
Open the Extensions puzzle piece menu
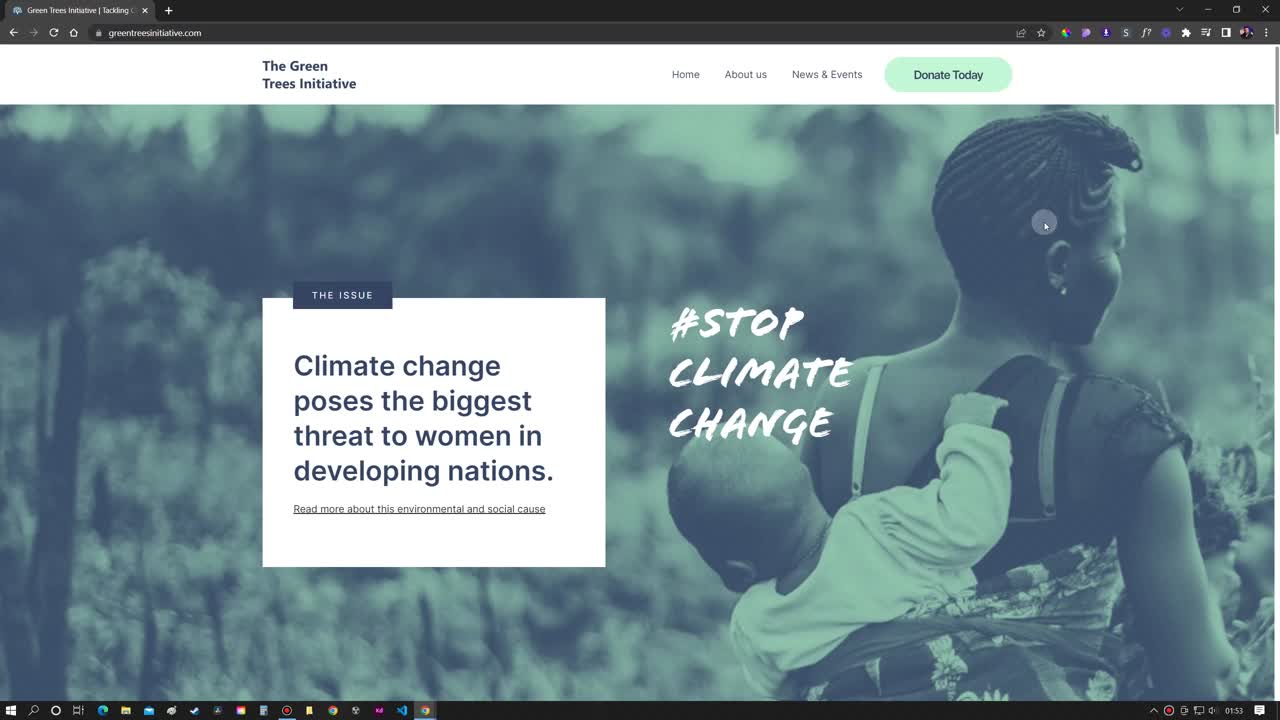click(x=1186, y=33)
